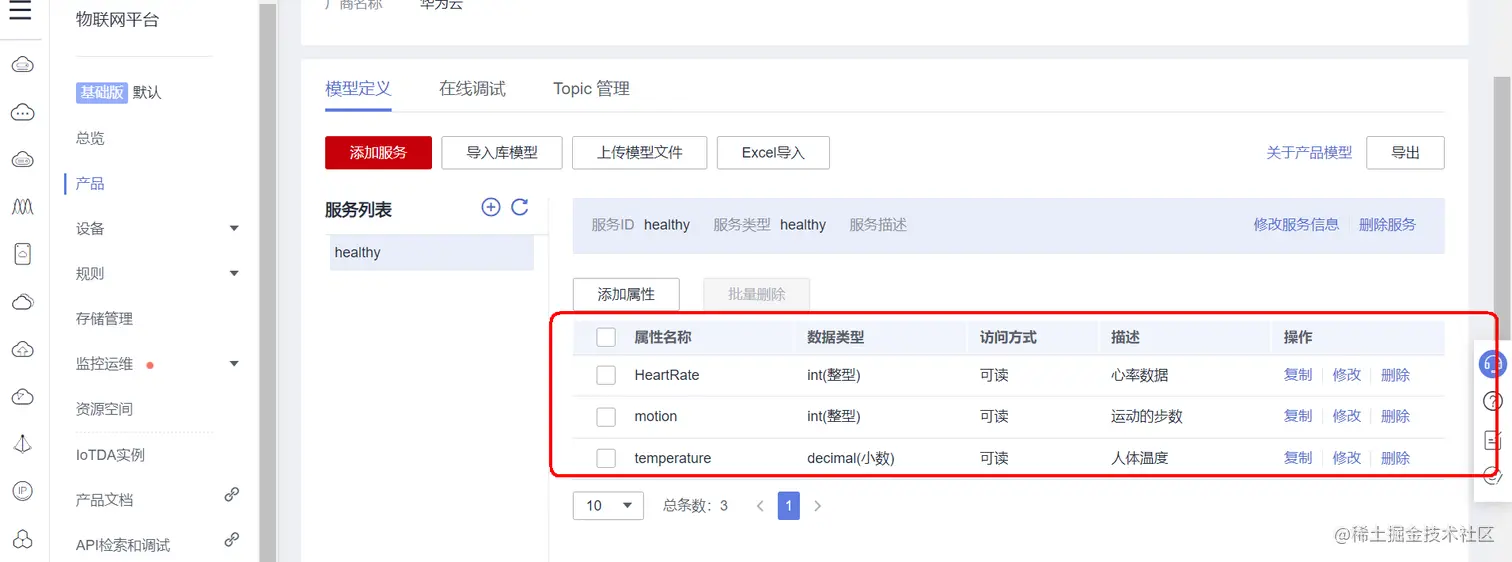Click 删除 in the temperature row
The width and height of the screenshot is (1512, 562).
[x=1395, y=458]
